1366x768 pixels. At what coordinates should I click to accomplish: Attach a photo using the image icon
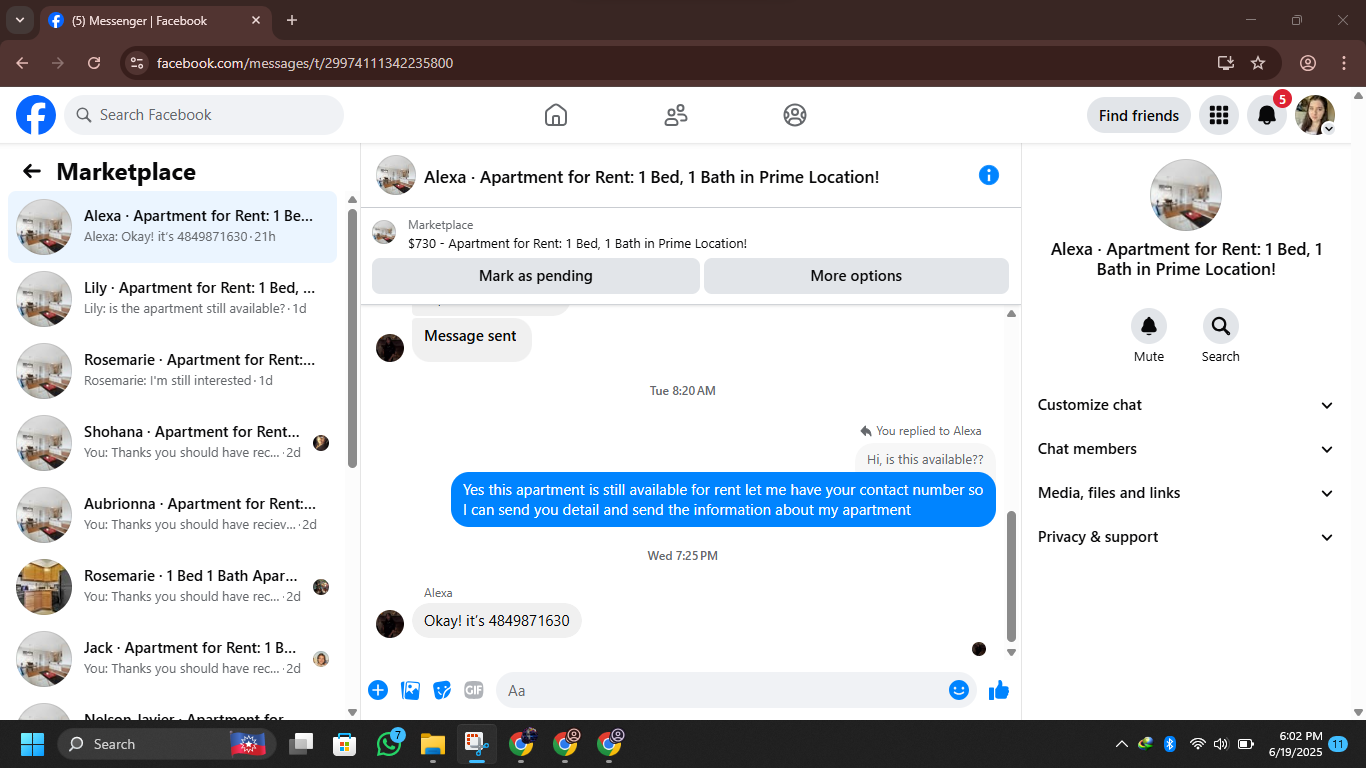coord(410,690)
